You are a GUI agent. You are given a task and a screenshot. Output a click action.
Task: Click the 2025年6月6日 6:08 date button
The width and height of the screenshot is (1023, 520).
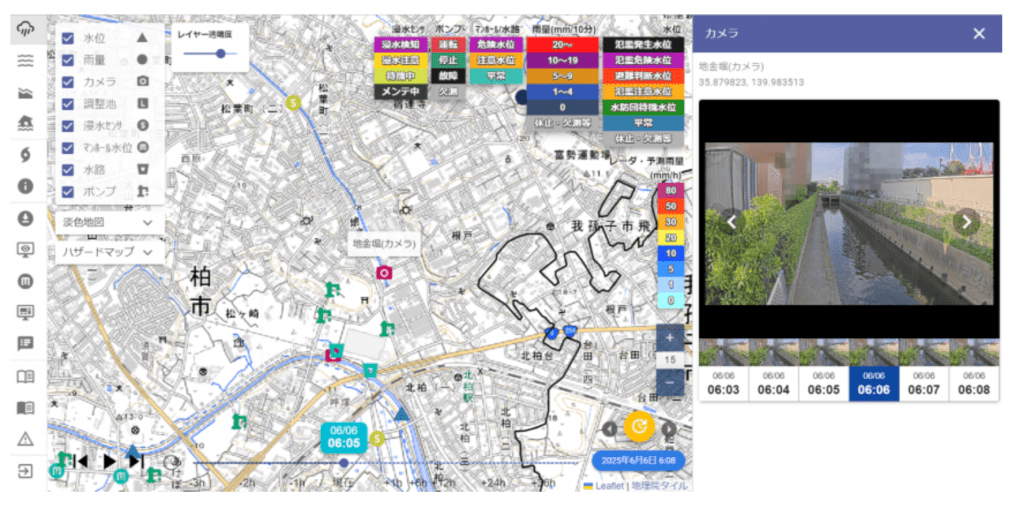[x=639, y=461]
